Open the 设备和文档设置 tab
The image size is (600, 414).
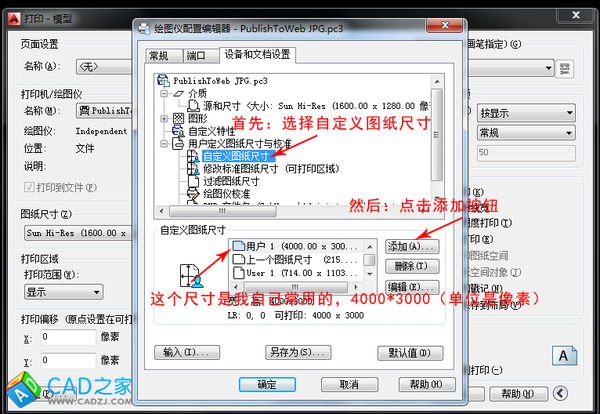point(257,54)
